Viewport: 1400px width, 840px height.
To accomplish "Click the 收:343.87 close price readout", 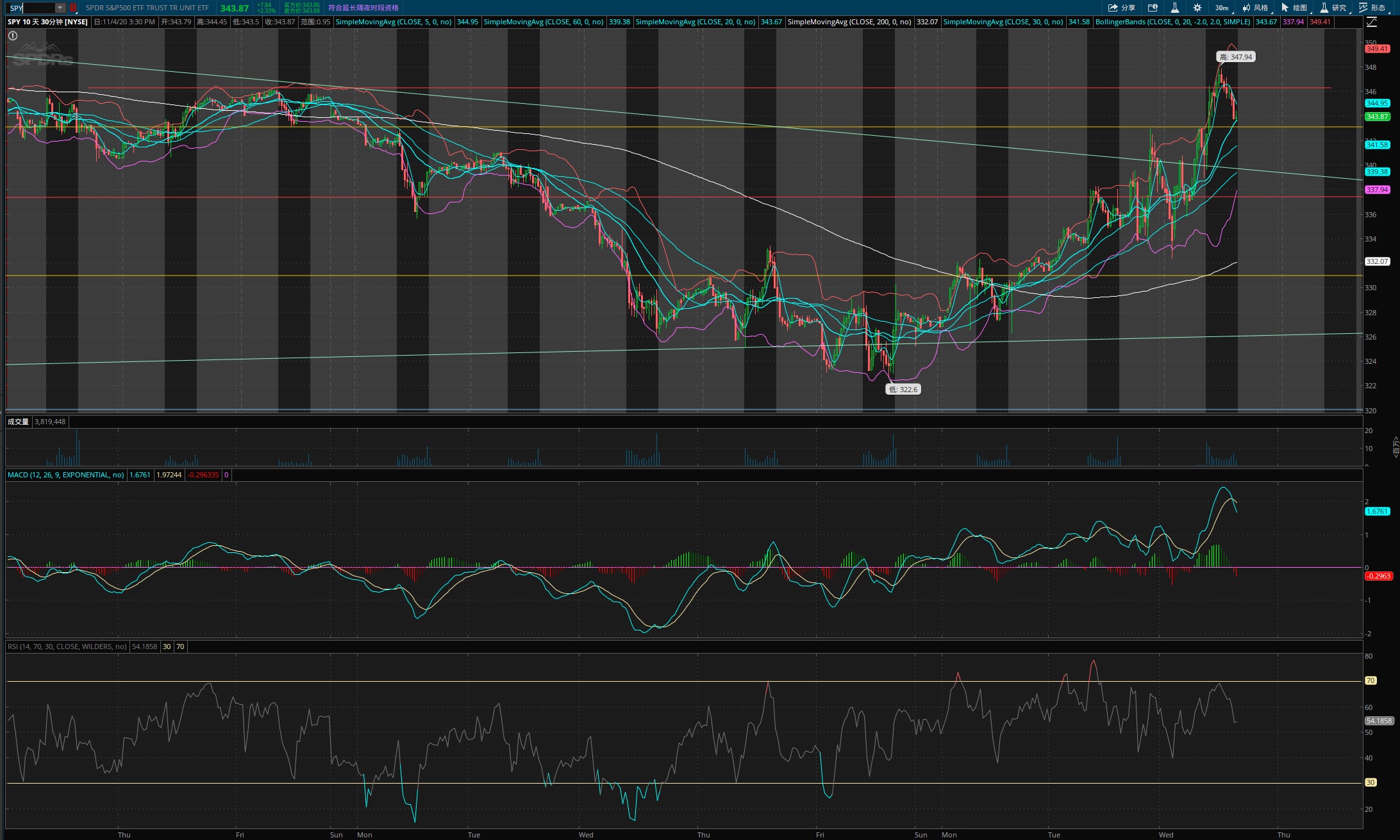I will click(280, 22).
